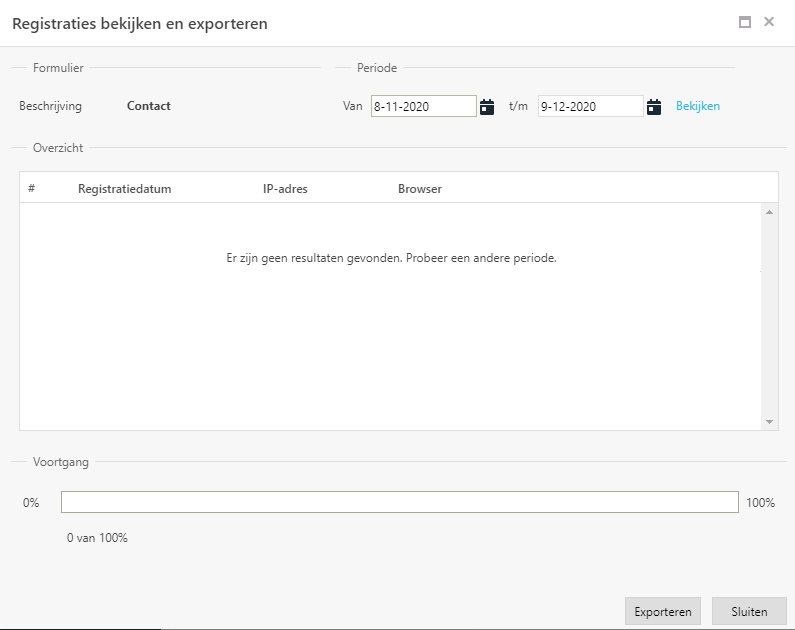Click the overview scrollbar down arrow
This screenshot has width=795, height=630.
click(769, 422)
